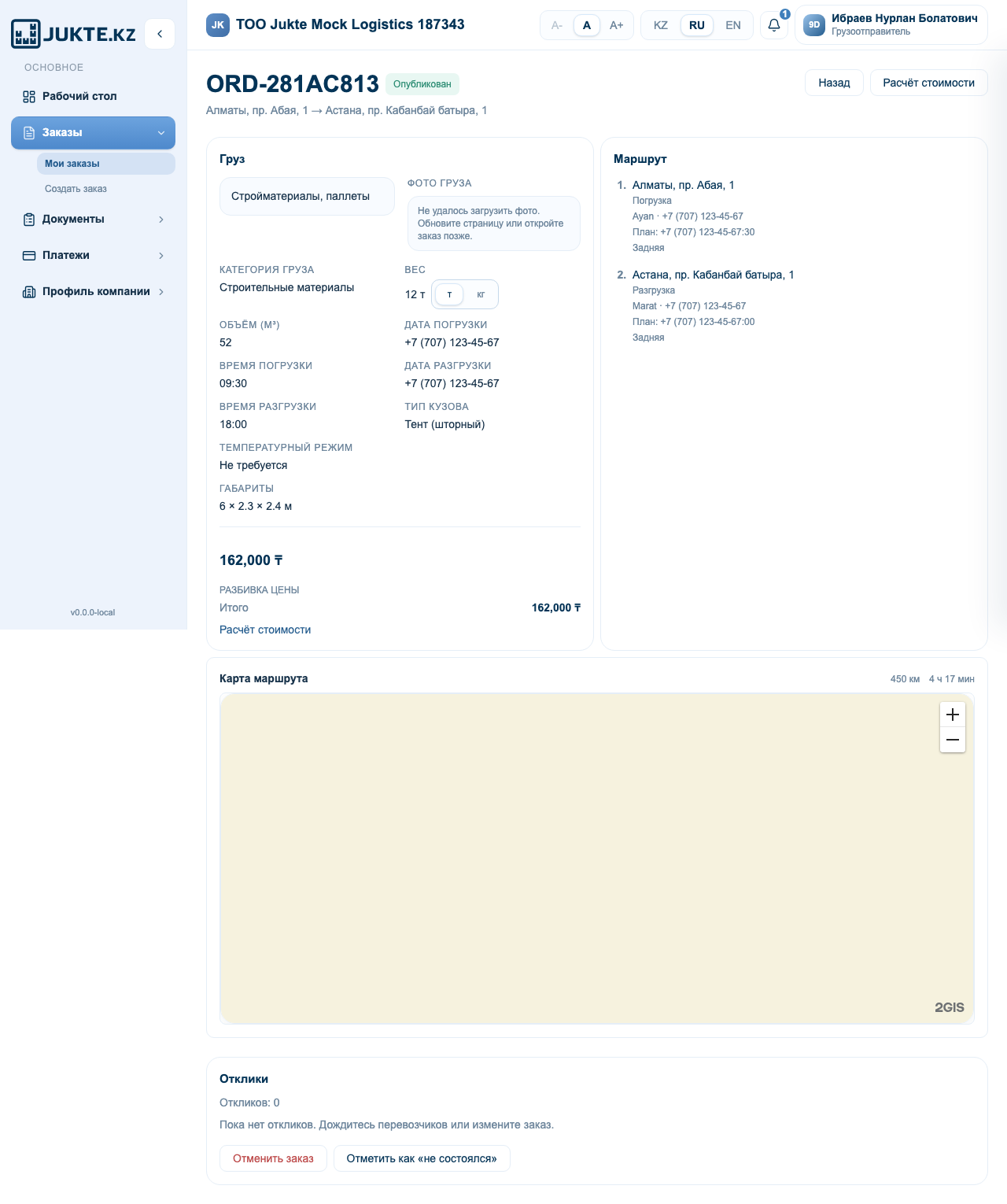Image resolution: width=1007 pixels, height=1204 pixels.
Task: Click the 450 км distance label
Action: pyautogui.click(x=905, y=679)
